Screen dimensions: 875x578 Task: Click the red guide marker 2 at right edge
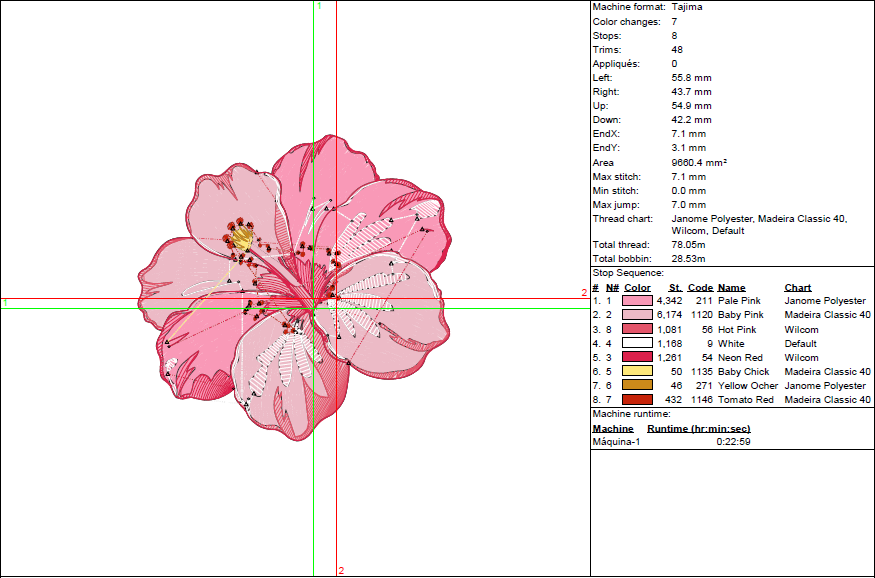pos(584,293)
